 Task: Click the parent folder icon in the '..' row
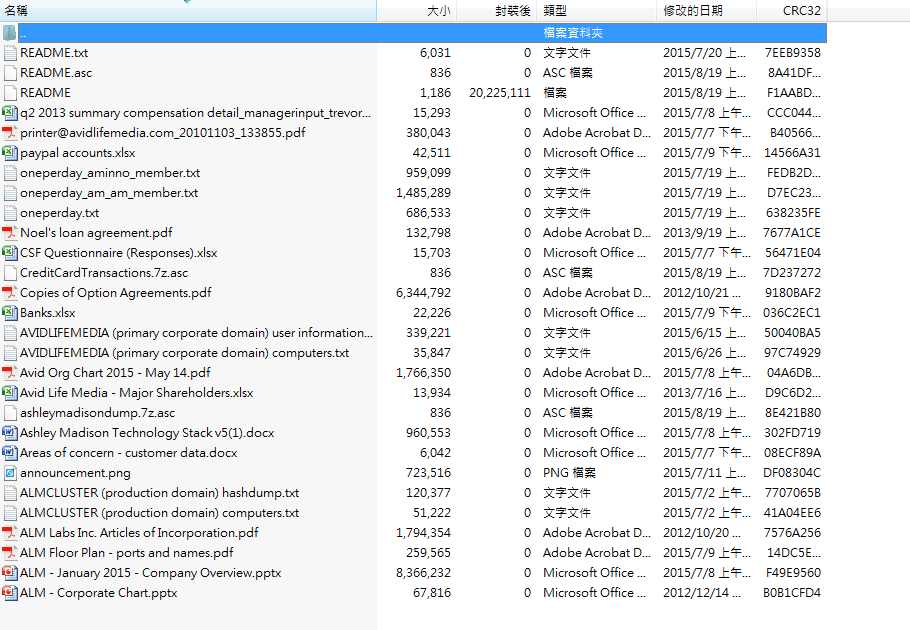click(x=9, y=32)
